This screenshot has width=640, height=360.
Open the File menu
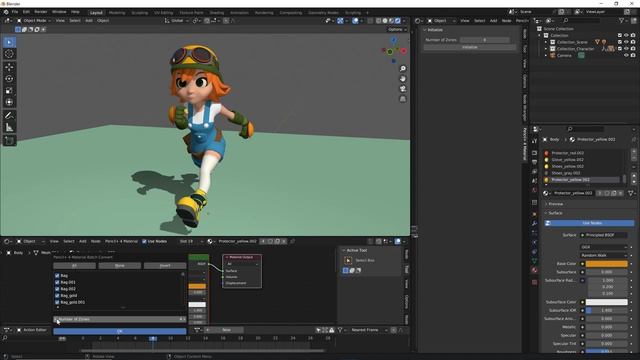(15, 12)
